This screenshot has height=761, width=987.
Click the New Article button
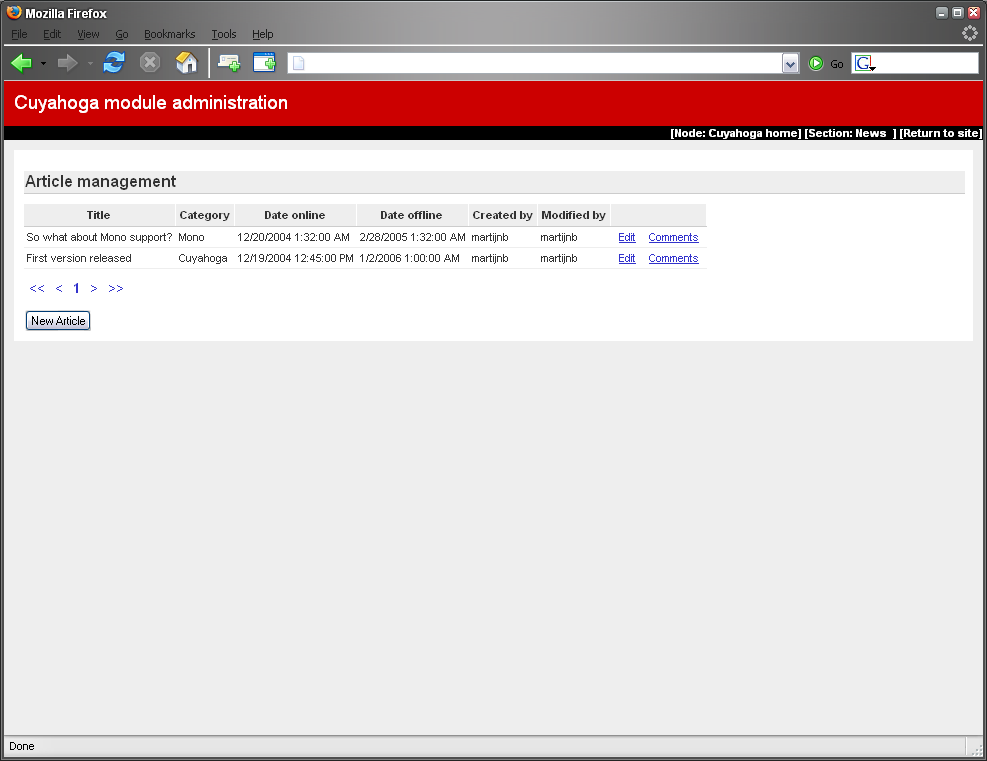pos(58,320)
